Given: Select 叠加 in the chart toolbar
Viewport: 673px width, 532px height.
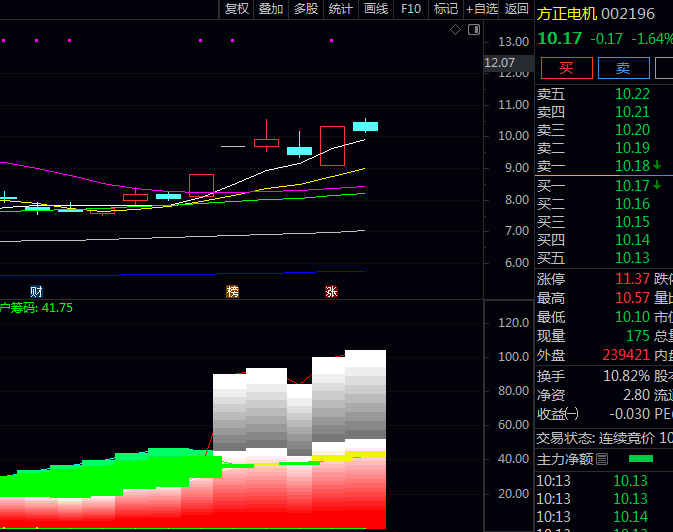Looking at the screenshot, I should coord(271,9).
